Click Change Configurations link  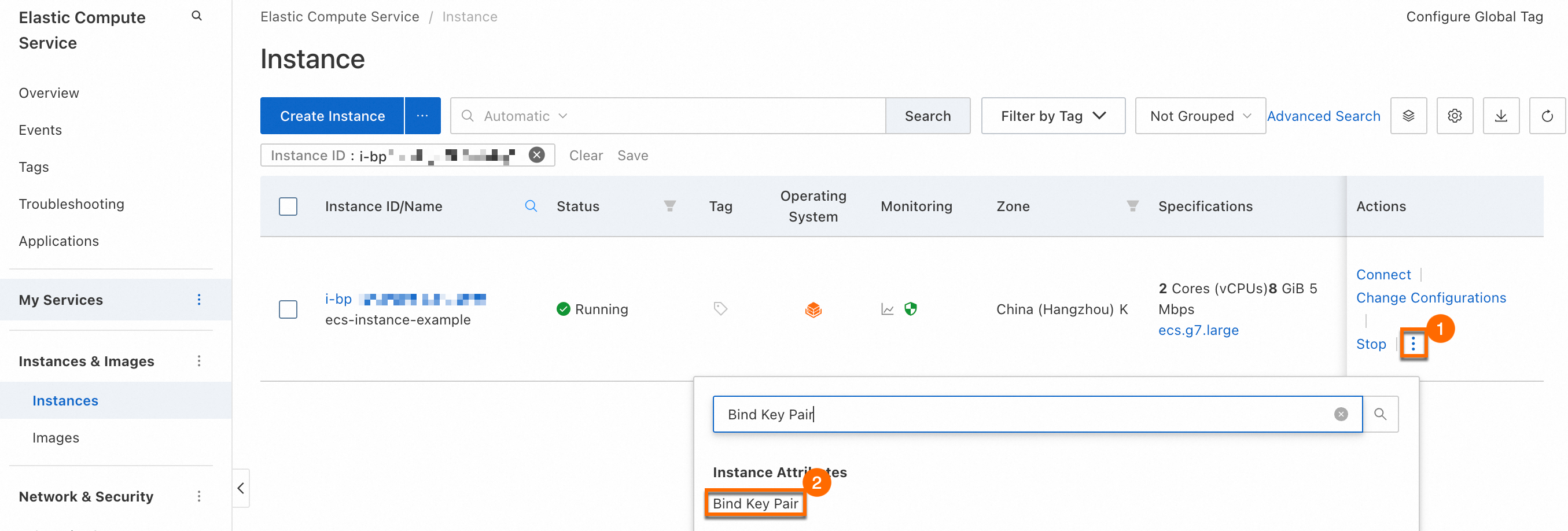coord(1431,297)
